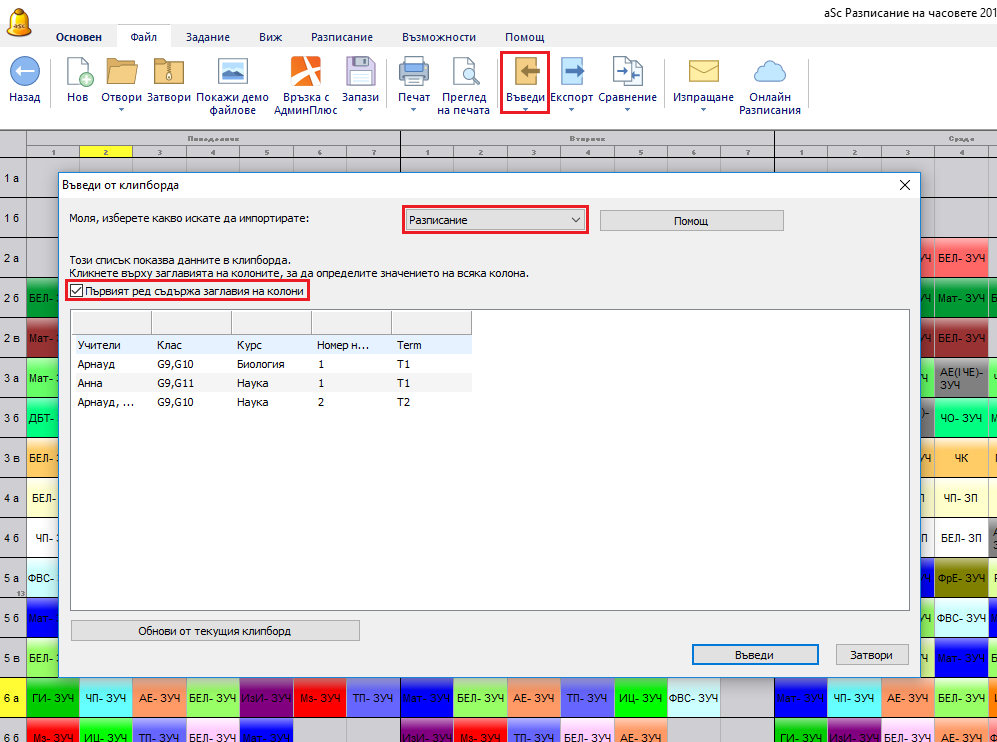Save using the Запази floppy disk icon
This screenshot has height=742, width=997.
(360, 72)
